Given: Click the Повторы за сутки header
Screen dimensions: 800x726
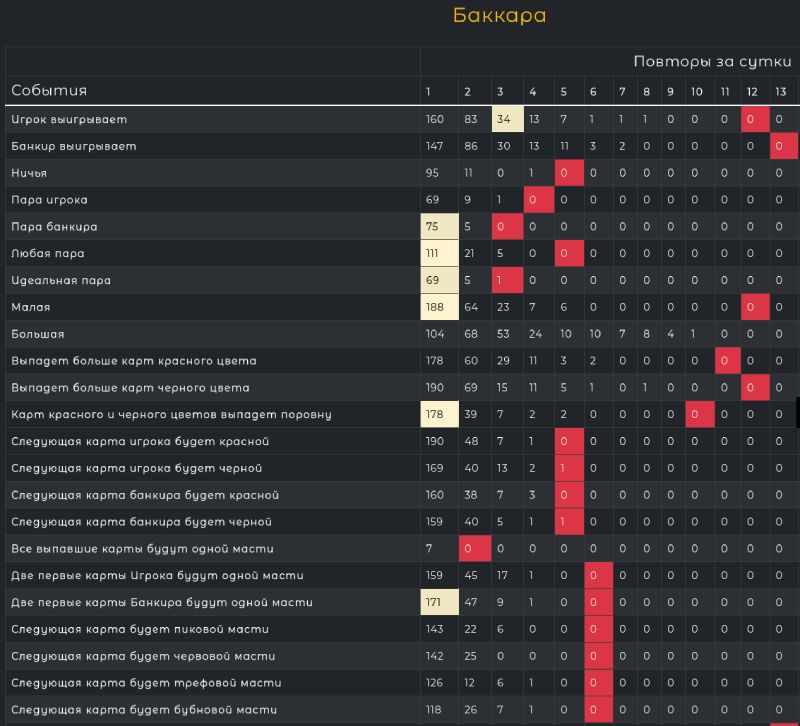Looking at the screenshot, I should point(712,62).
